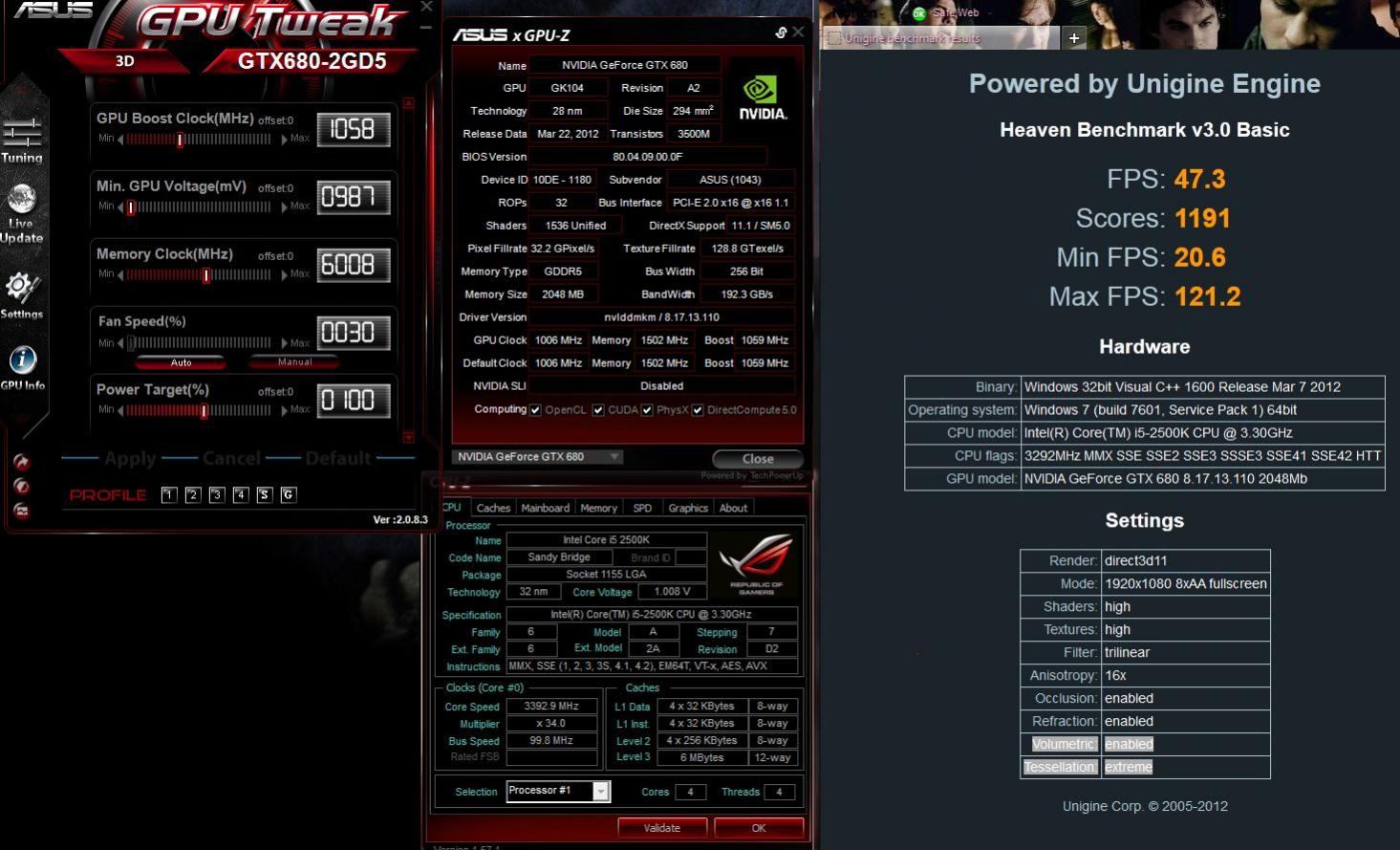This screenshot has height=850, width=1400.
Task: Click Default to reset GPU Tweak
Action: 338,459
